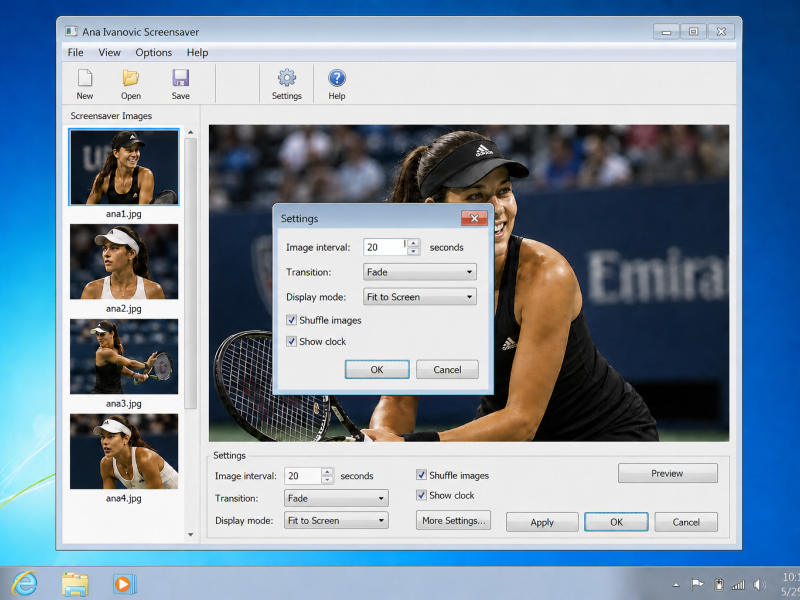Show hidden tray icons arrow

coord(676,585)
